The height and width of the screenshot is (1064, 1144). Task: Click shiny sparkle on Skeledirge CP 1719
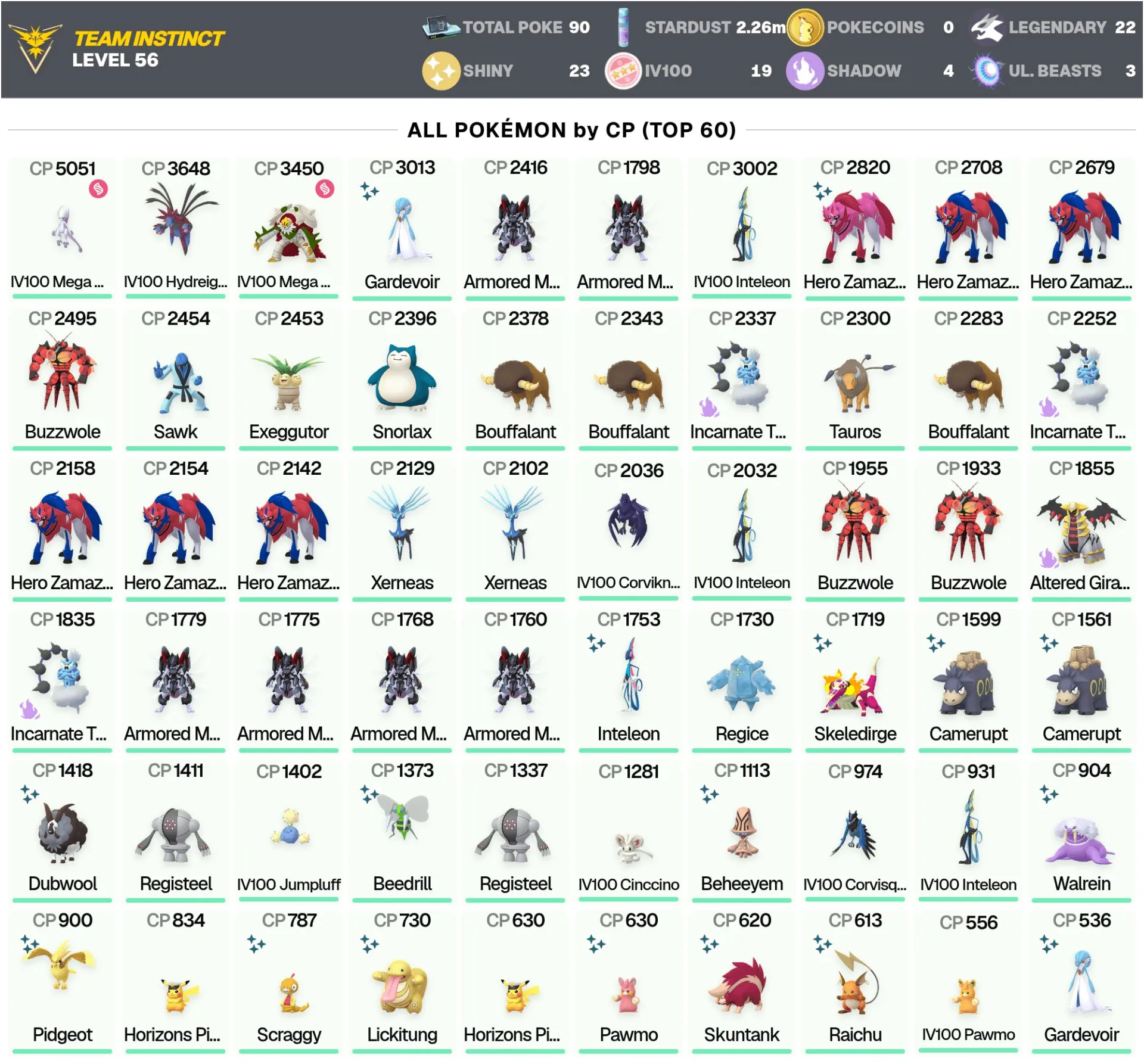[822, 644]
